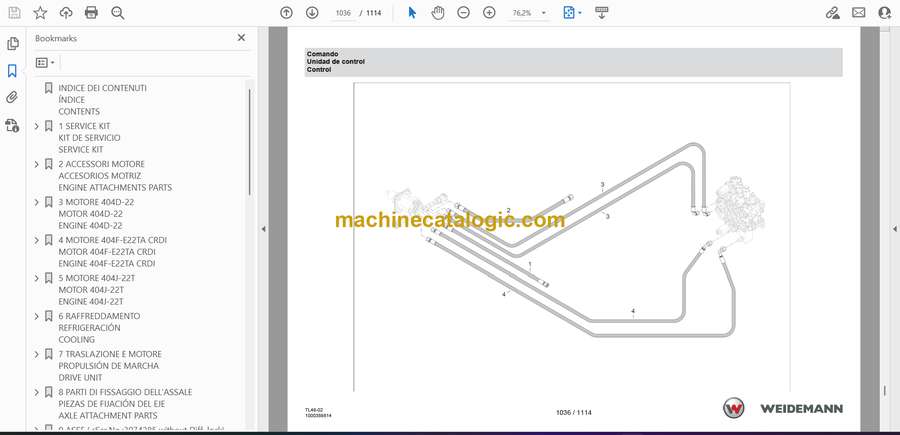The height and width of the screenshot is (435, 900).
Task: Open the page thumbnails panel
Action: point(13,44)
